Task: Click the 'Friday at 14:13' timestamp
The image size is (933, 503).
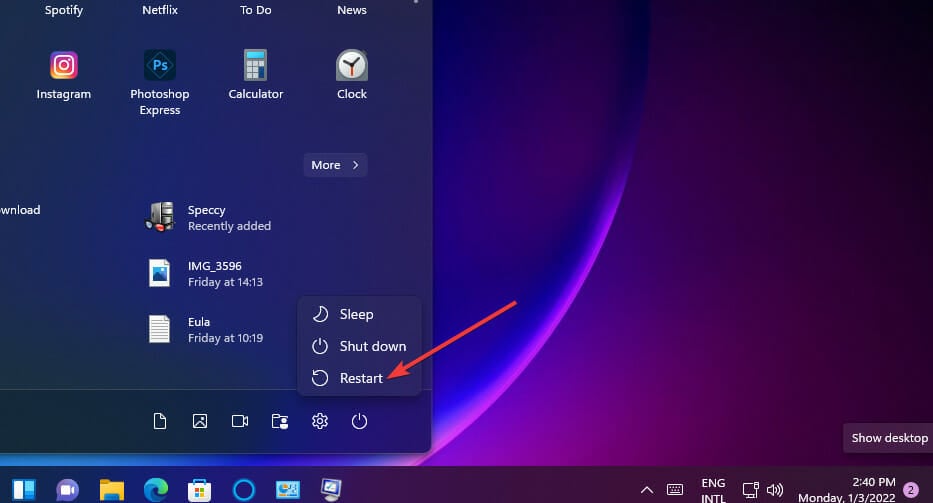Action: pyautogui.click(x=225, y=282)
